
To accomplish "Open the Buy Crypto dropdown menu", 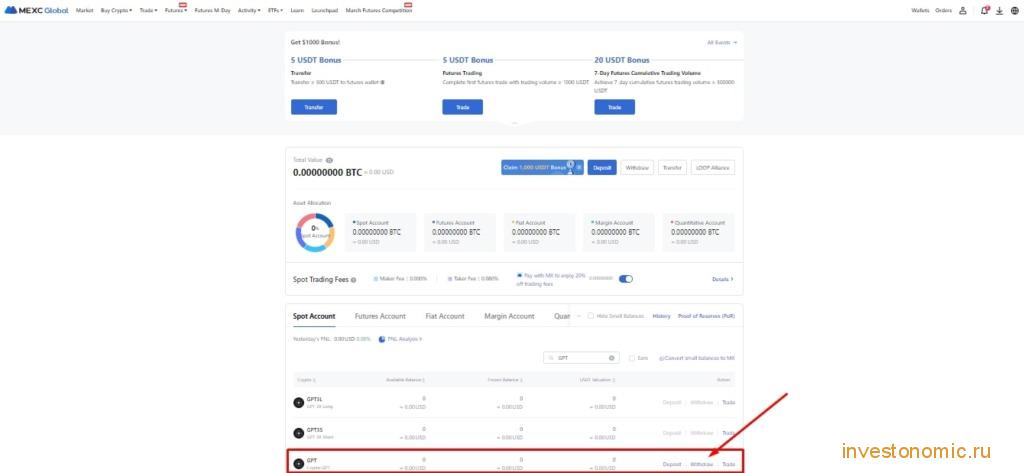I will click(x=116, y=10).
